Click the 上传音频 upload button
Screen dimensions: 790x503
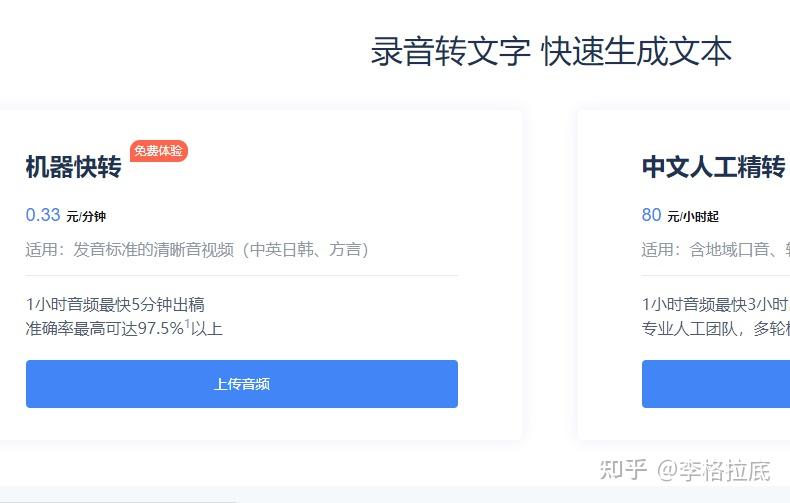(x=241, y=384)
